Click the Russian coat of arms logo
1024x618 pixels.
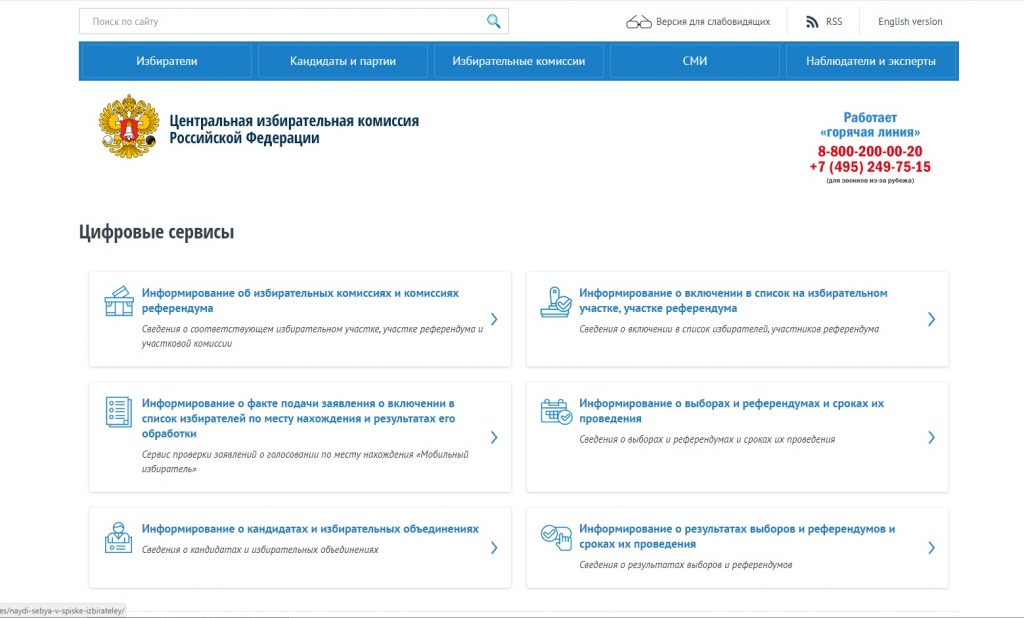click(128, 127)
